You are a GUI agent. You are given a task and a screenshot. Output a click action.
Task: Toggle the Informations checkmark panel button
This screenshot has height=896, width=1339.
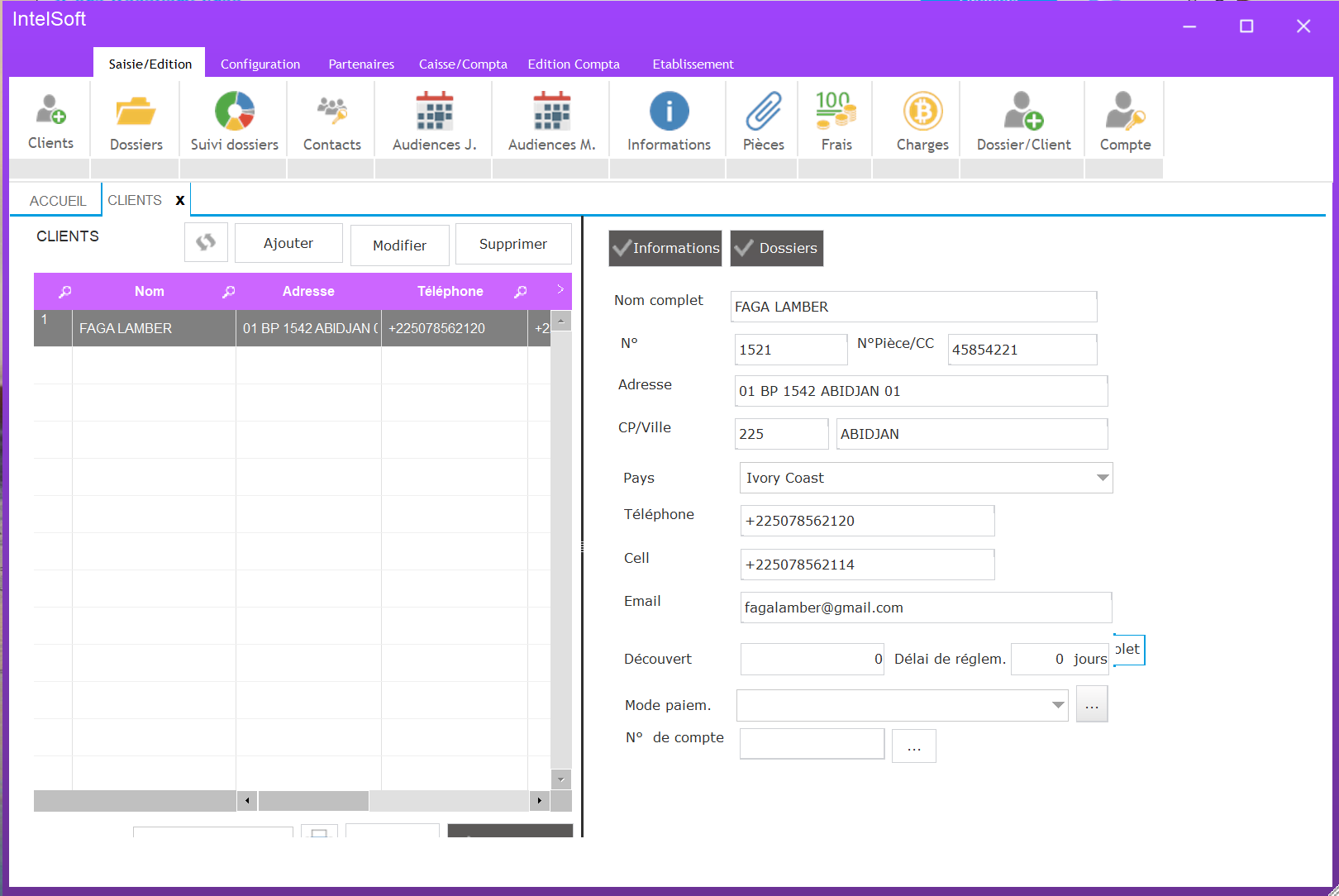665,248
